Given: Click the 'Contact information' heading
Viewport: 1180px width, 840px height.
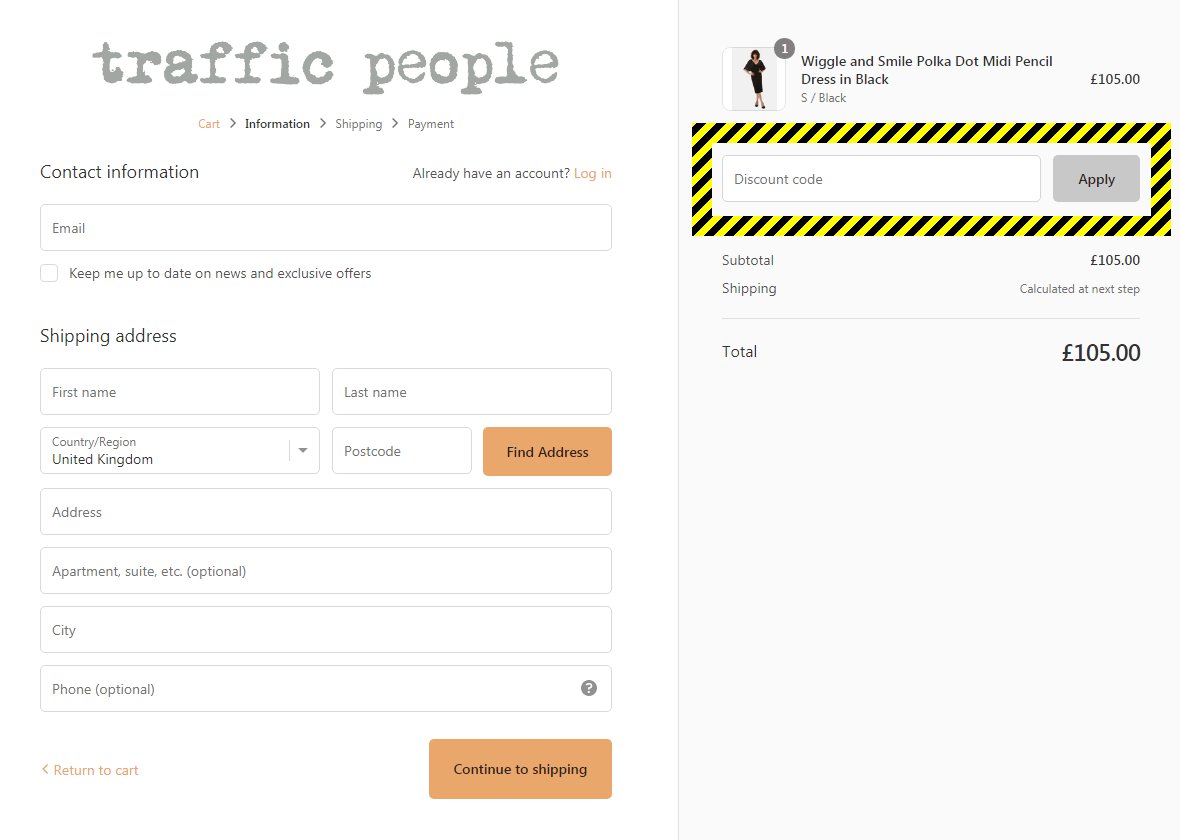Looking at the screenshot, I should [120, 172].
